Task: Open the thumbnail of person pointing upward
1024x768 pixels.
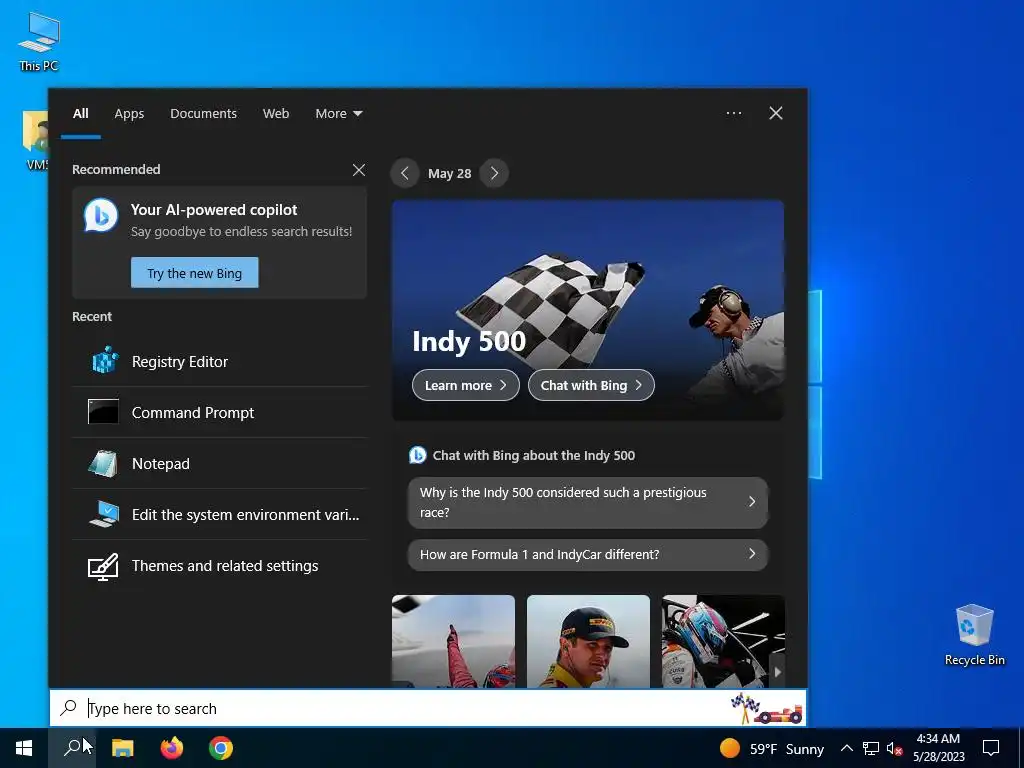Action: [x=453, y=641]
